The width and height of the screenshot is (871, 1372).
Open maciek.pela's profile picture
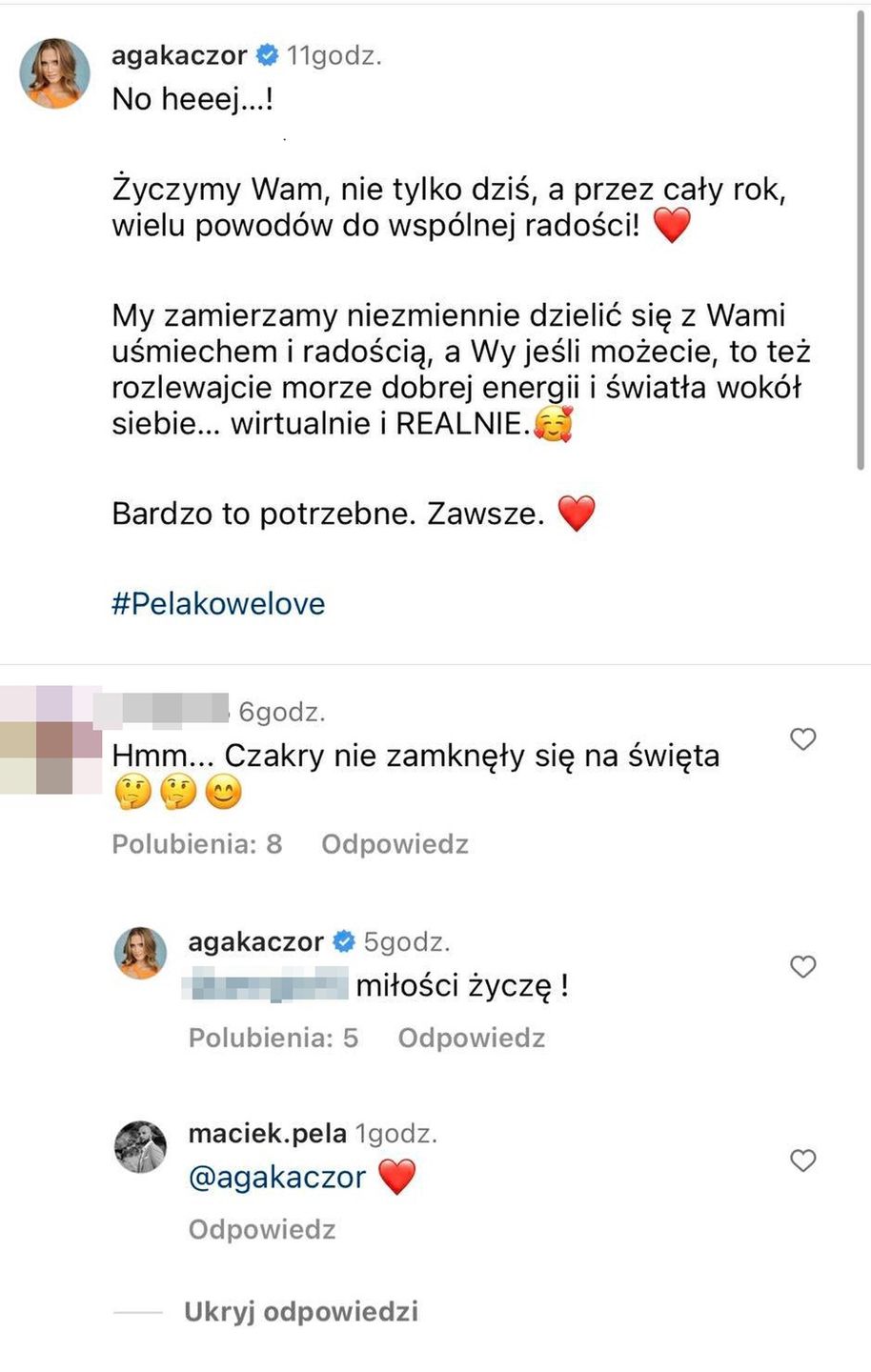click(x=141, y=1146)
